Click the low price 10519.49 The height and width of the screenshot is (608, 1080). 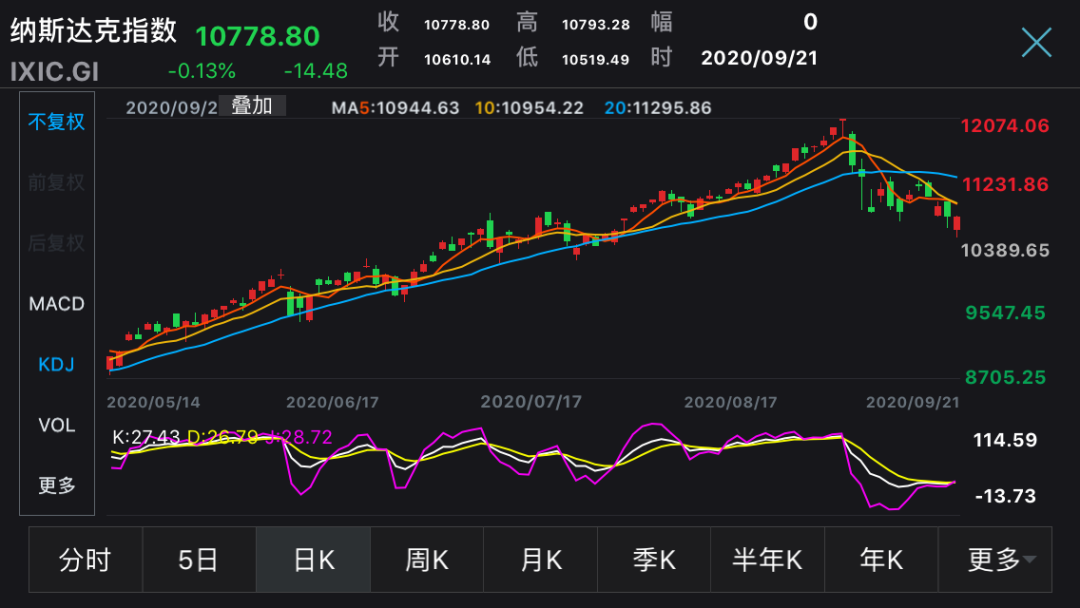tap(596, 60)
